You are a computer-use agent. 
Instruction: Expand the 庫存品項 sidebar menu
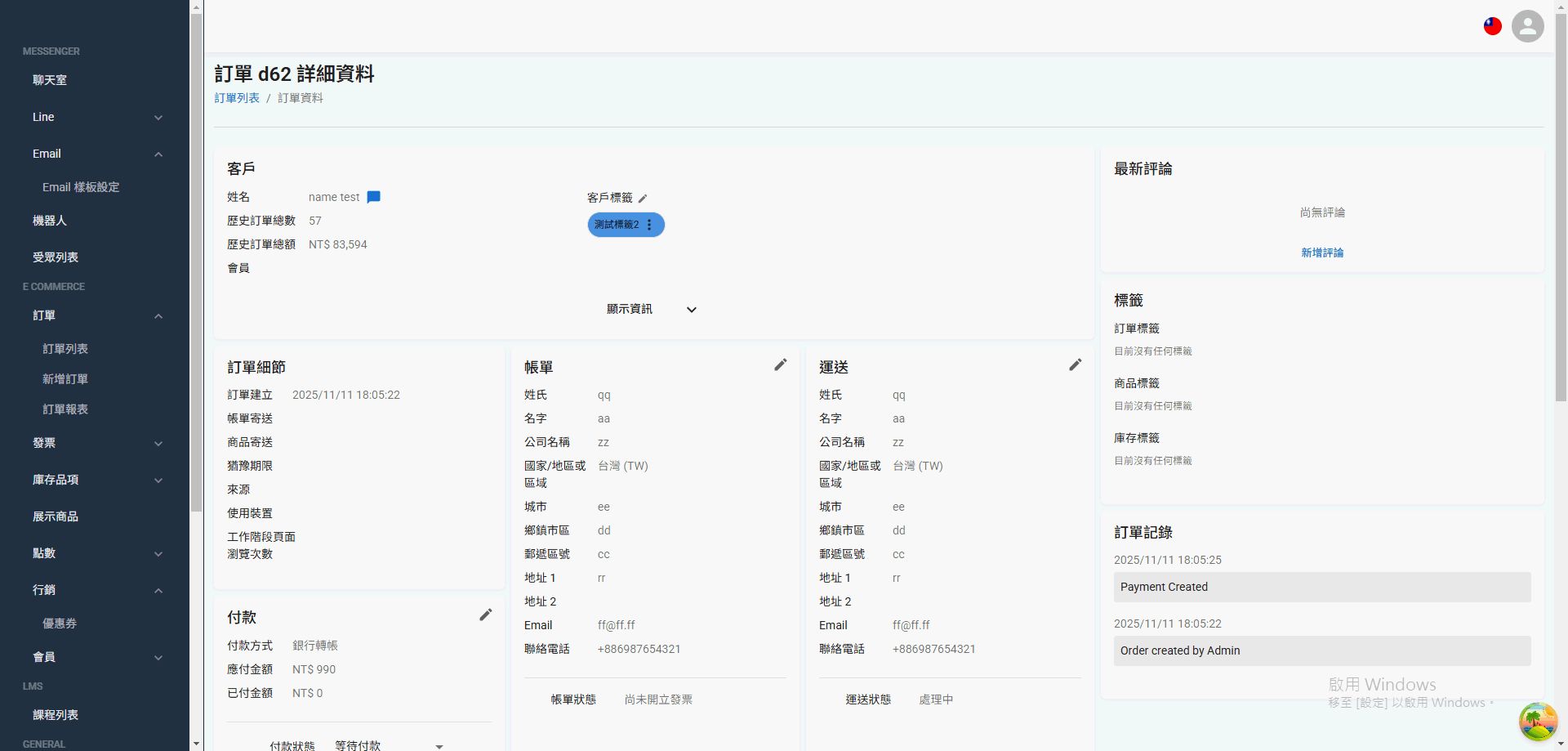pos(158,481)
